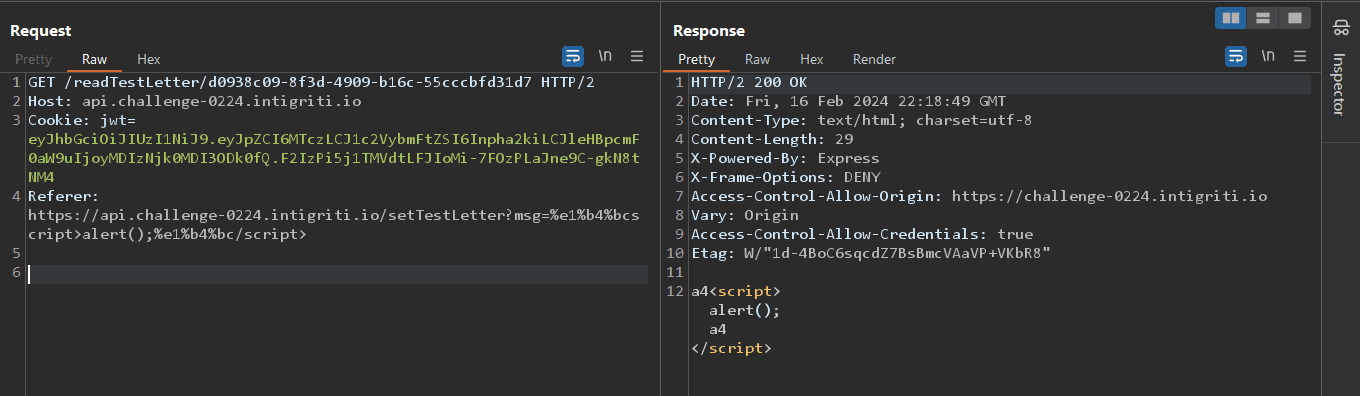Select side-by-side split layout icon
The width and height of the screenshot is (1360, 396).
click(x=1231, y=18)
